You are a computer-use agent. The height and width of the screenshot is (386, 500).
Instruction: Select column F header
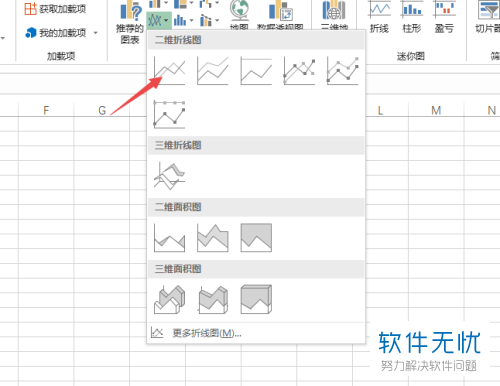pyautogui.click(x=46, y=110)
